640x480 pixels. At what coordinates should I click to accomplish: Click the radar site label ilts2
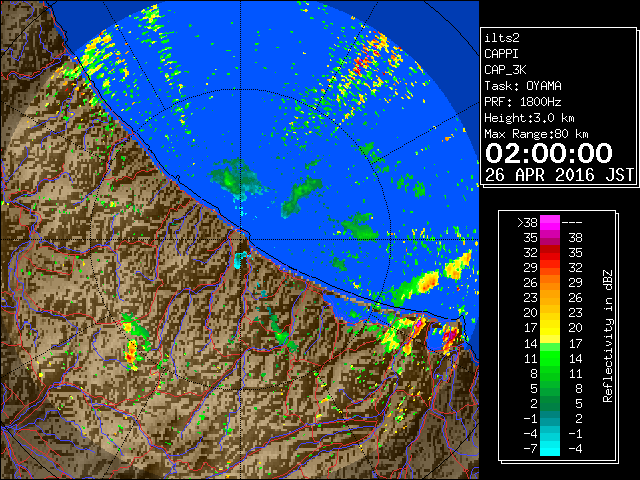click(502, 38)
